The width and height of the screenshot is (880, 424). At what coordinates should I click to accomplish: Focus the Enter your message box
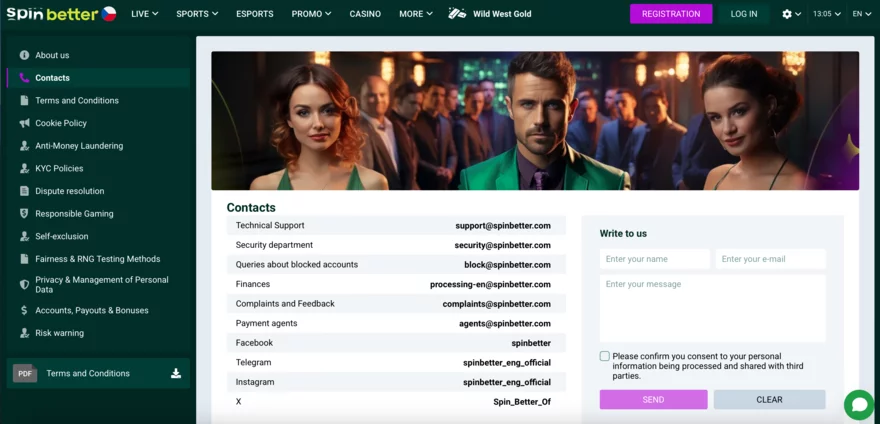(x=713, y=308)
